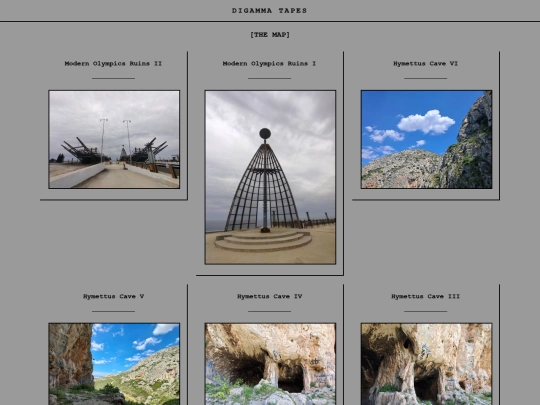This screenshot has width=540, height=405.
Task: Open the Hymettus Cave IV title
Action: point(269,296)
